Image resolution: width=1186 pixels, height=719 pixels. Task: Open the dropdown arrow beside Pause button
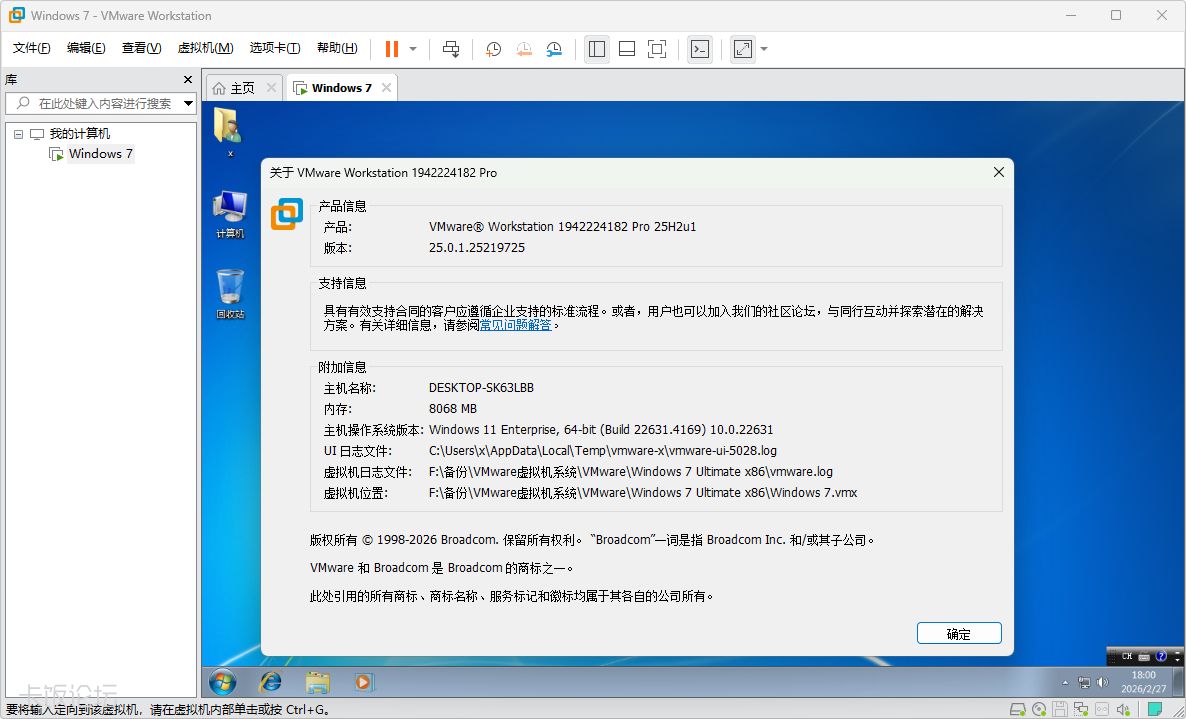(413, 48)
